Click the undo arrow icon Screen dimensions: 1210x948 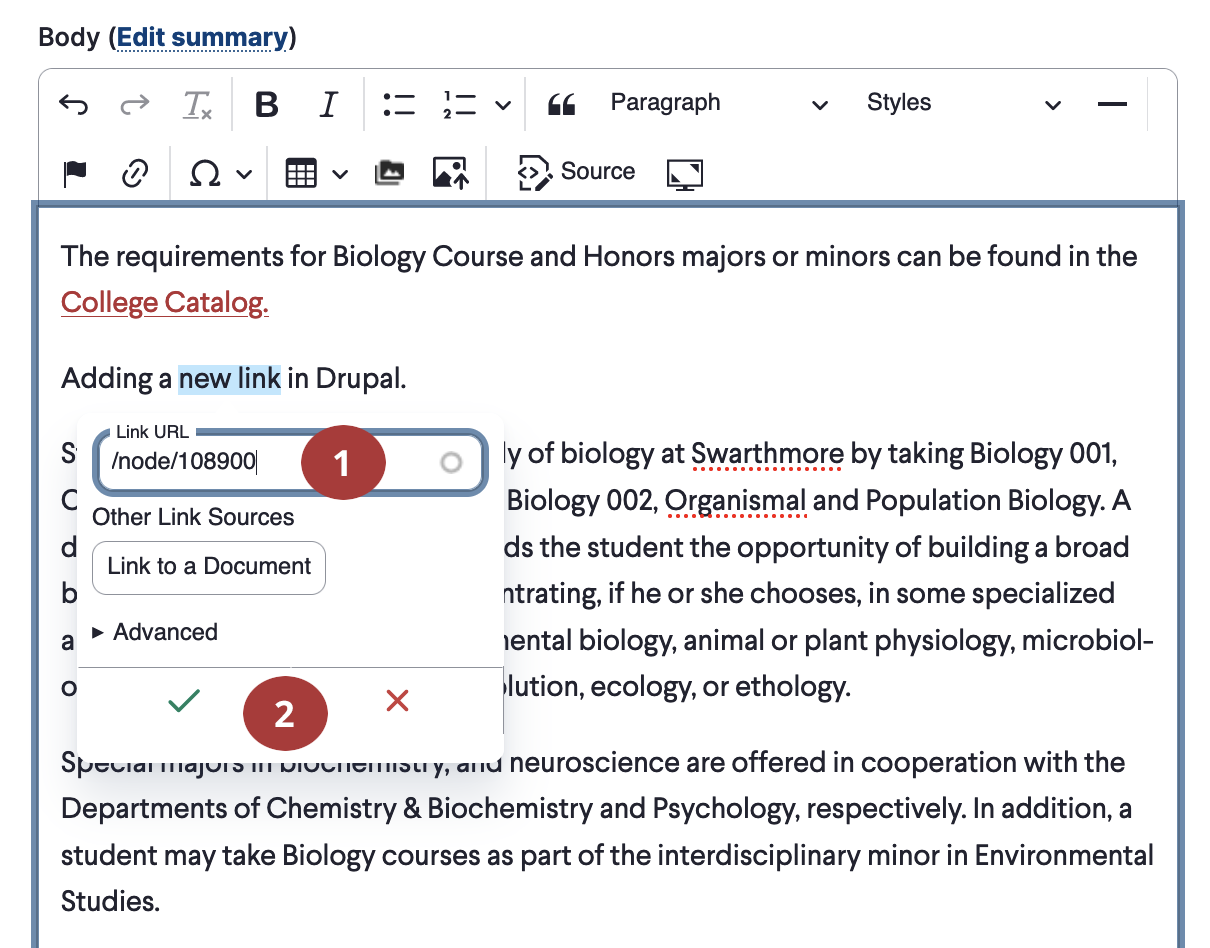coord(74,104)
